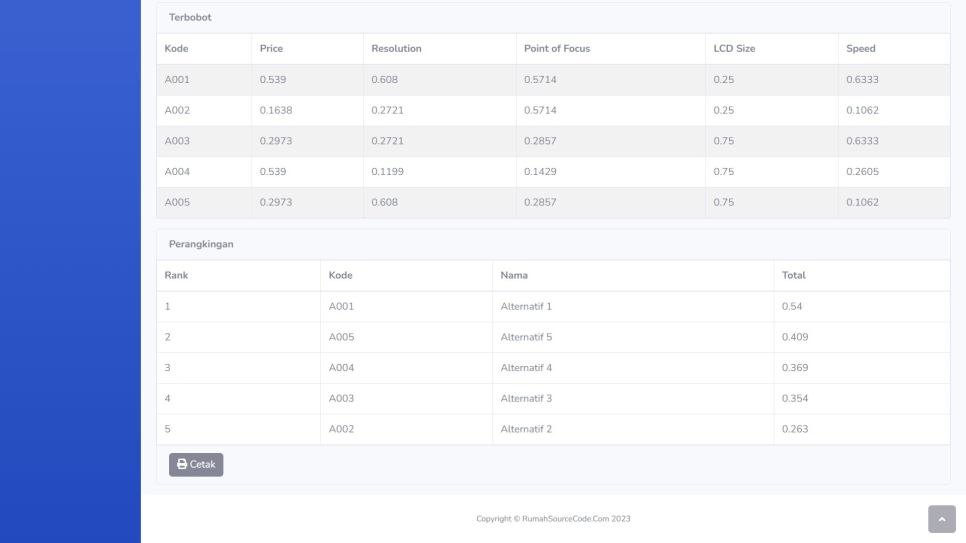Select the Price column header
Screen dimensions: 966x543
coord(272,49)
